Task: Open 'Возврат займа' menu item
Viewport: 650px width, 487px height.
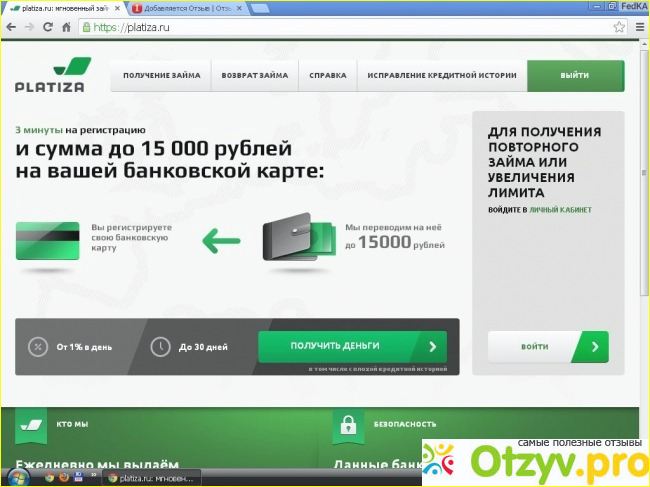Action: pos(255,76)
